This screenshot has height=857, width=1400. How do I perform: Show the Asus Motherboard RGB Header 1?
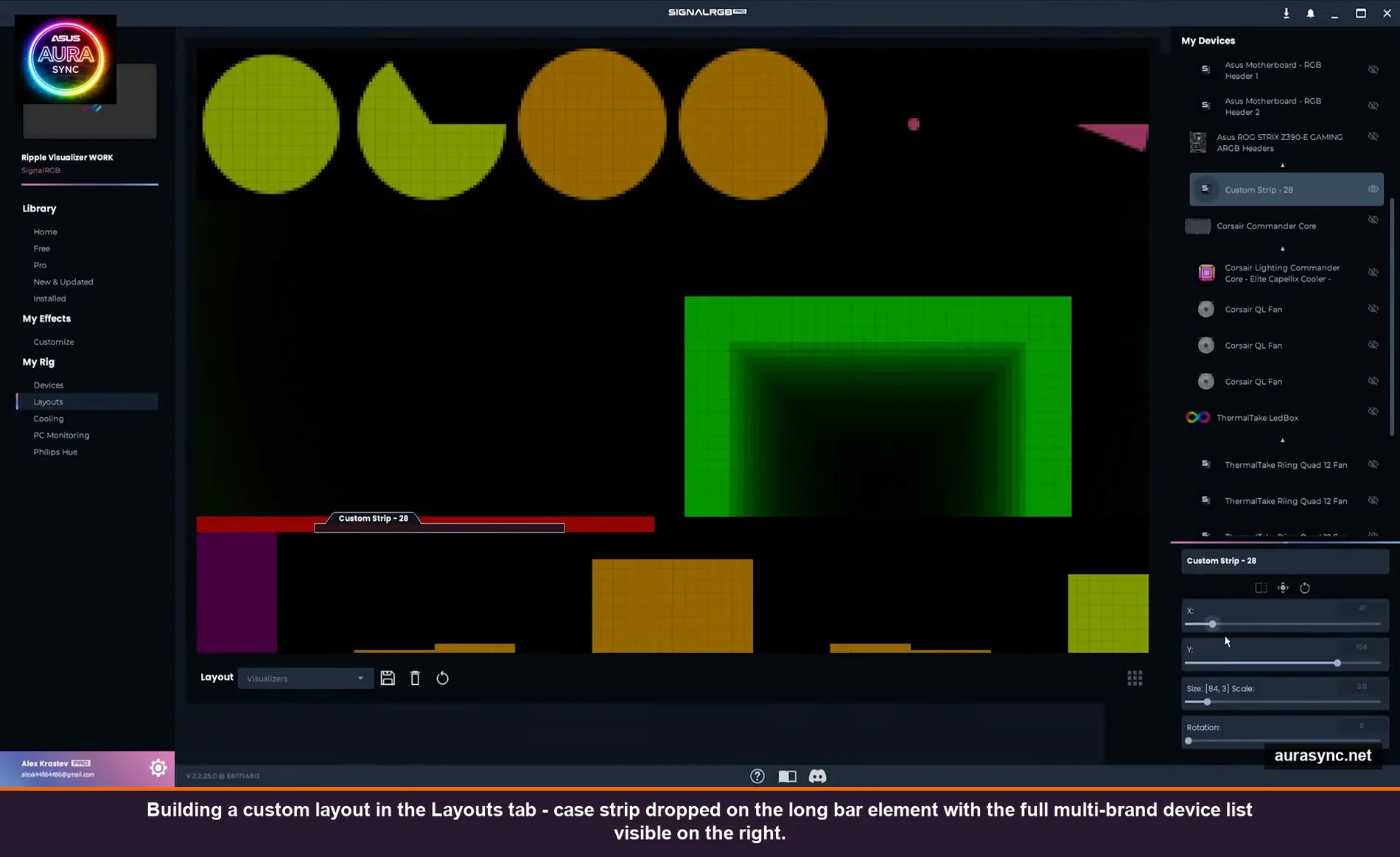pos(1373,69)
